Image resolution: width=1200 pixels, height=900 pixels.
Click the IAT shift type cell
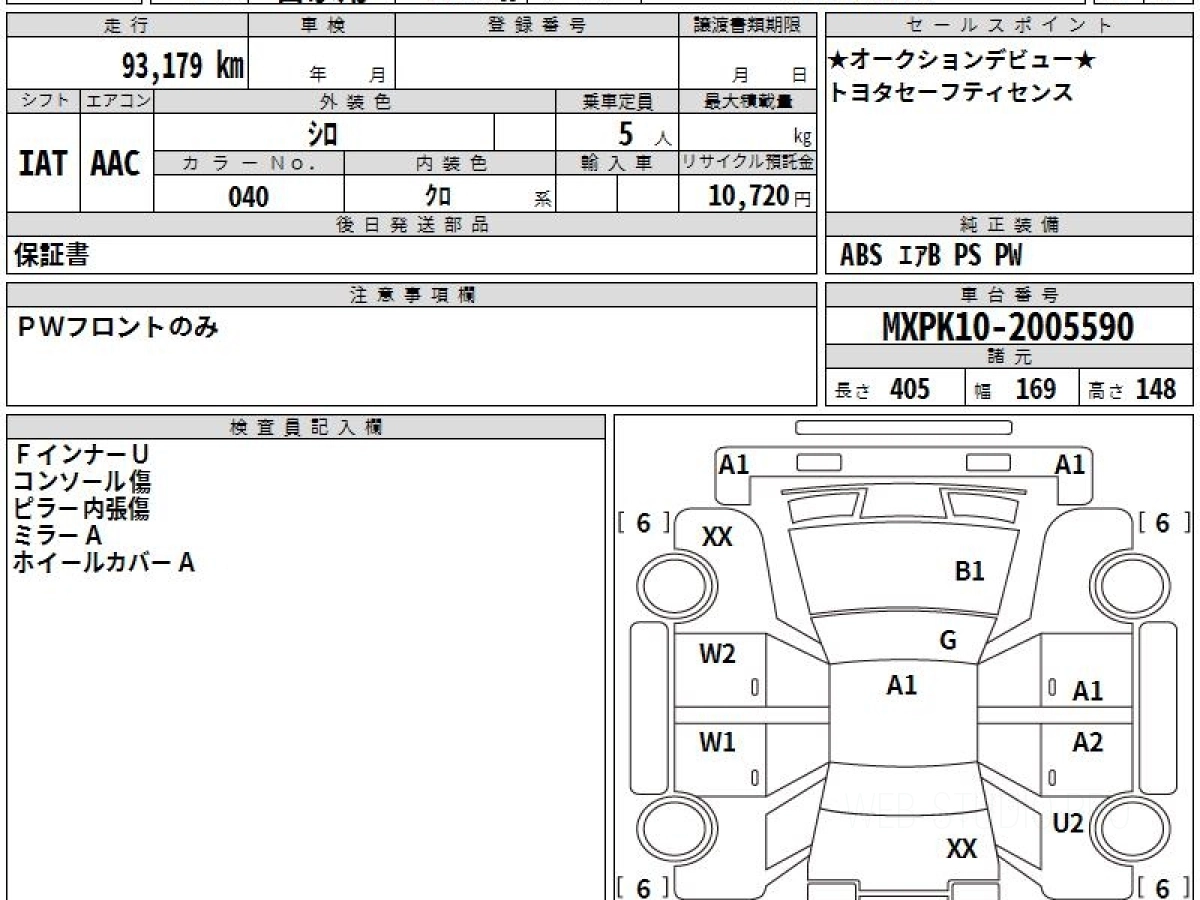pyautogui.click(x=43, y=163)
